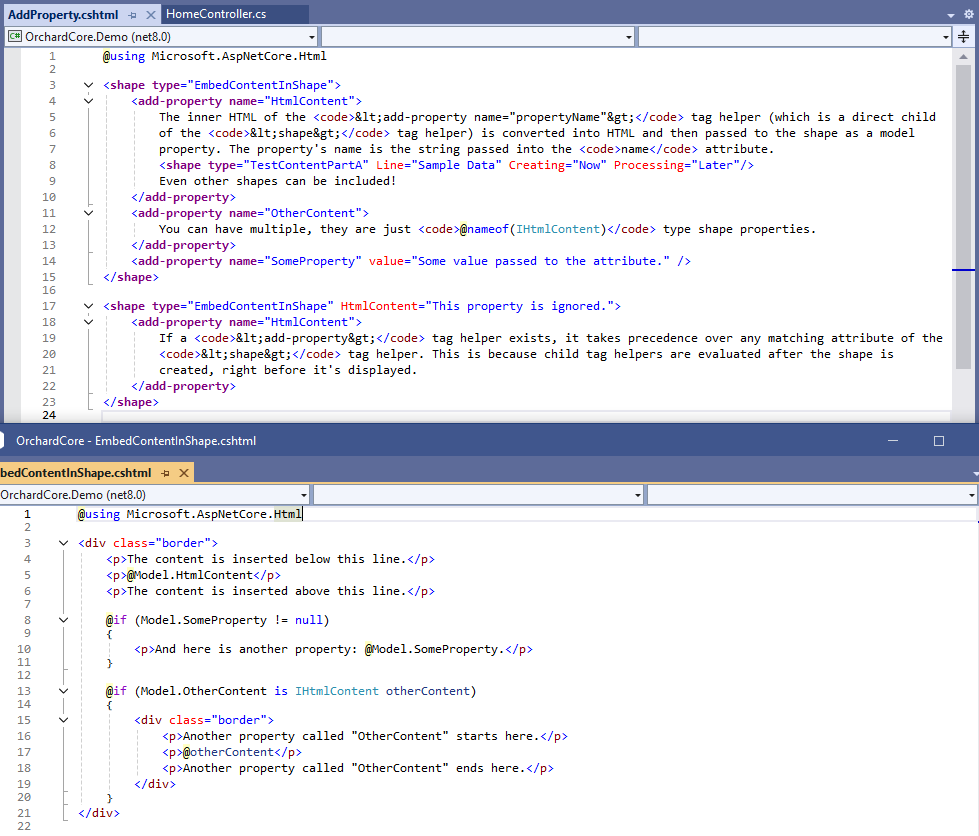Click "Some value passed to the attribute." text
This screenshot has height=836, width=979.
click(541, 261)
